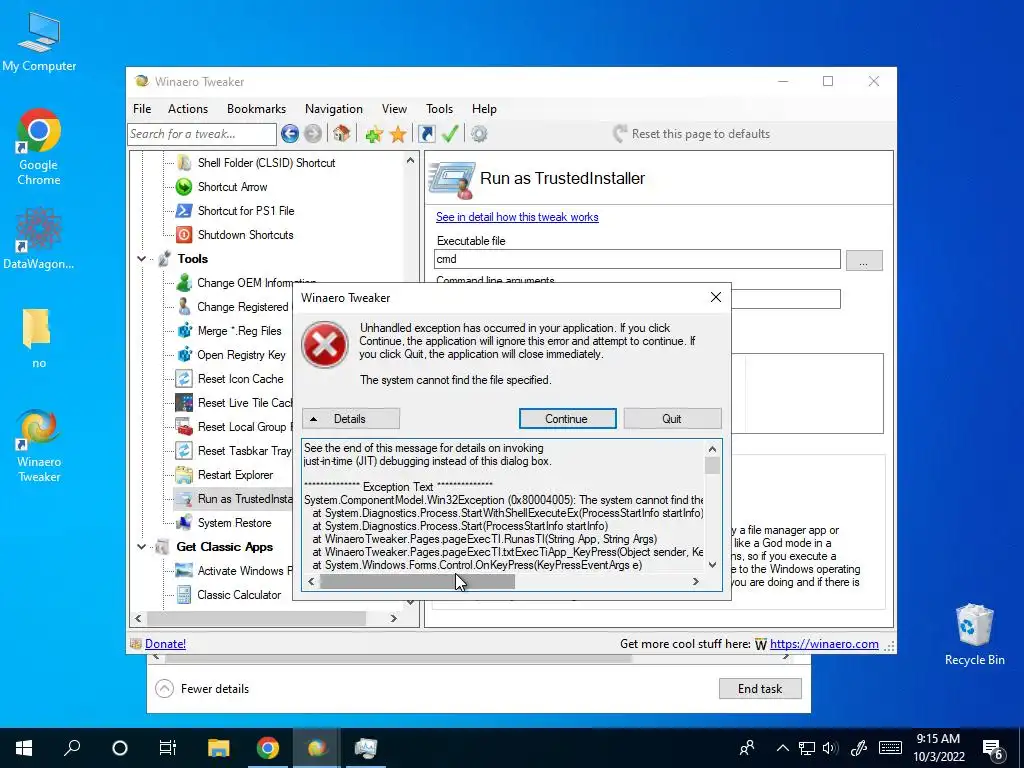The width and height of the screenshot is (1024, 768).
Task: Click Quit in the error dialog
Action: pyautogui.click(x=672, y=419)
